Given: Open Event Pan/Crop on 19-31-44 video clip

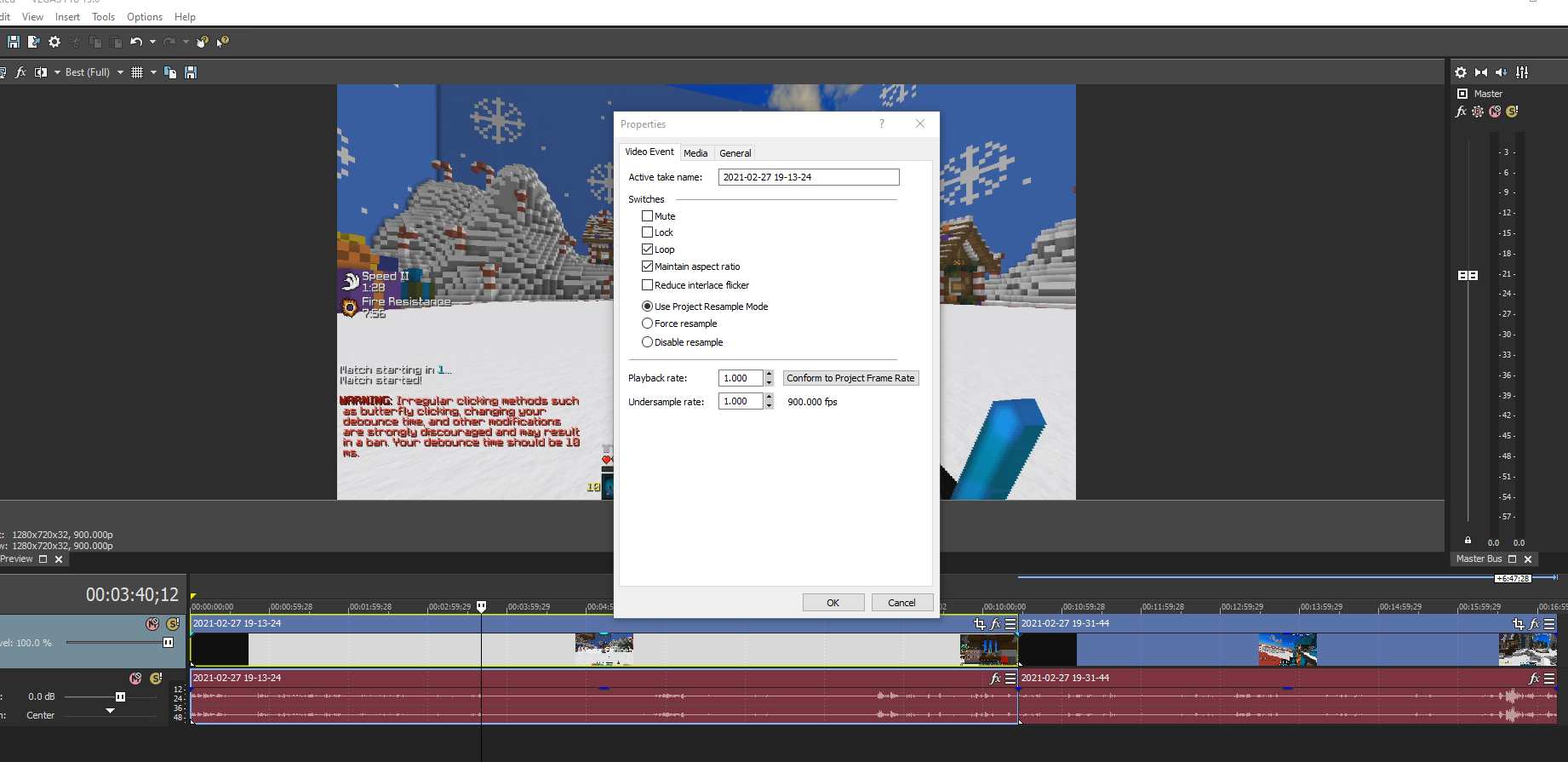Looking at the screenshot, I should pos(1519,624).
